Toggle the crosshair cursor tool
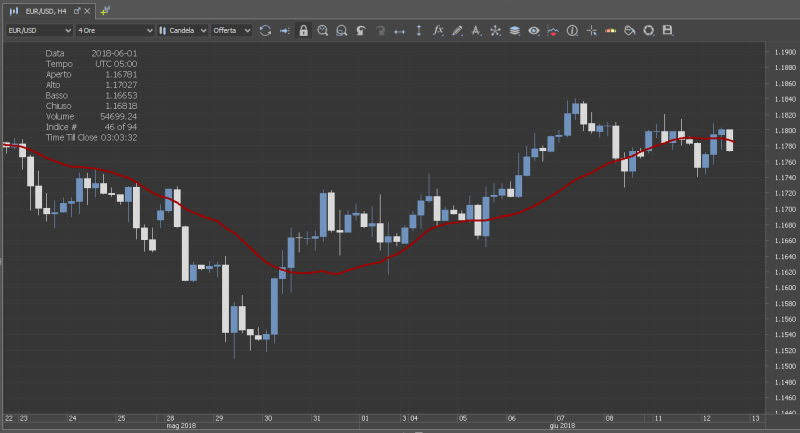 click(591, 31)
